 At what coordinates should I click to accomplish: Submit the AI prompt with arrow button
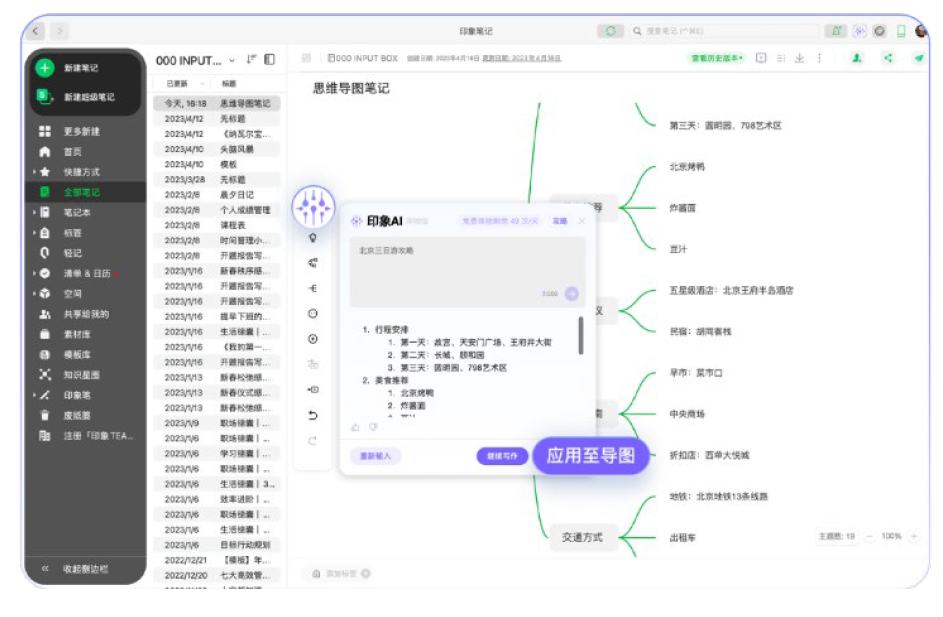tap(572, 293)
